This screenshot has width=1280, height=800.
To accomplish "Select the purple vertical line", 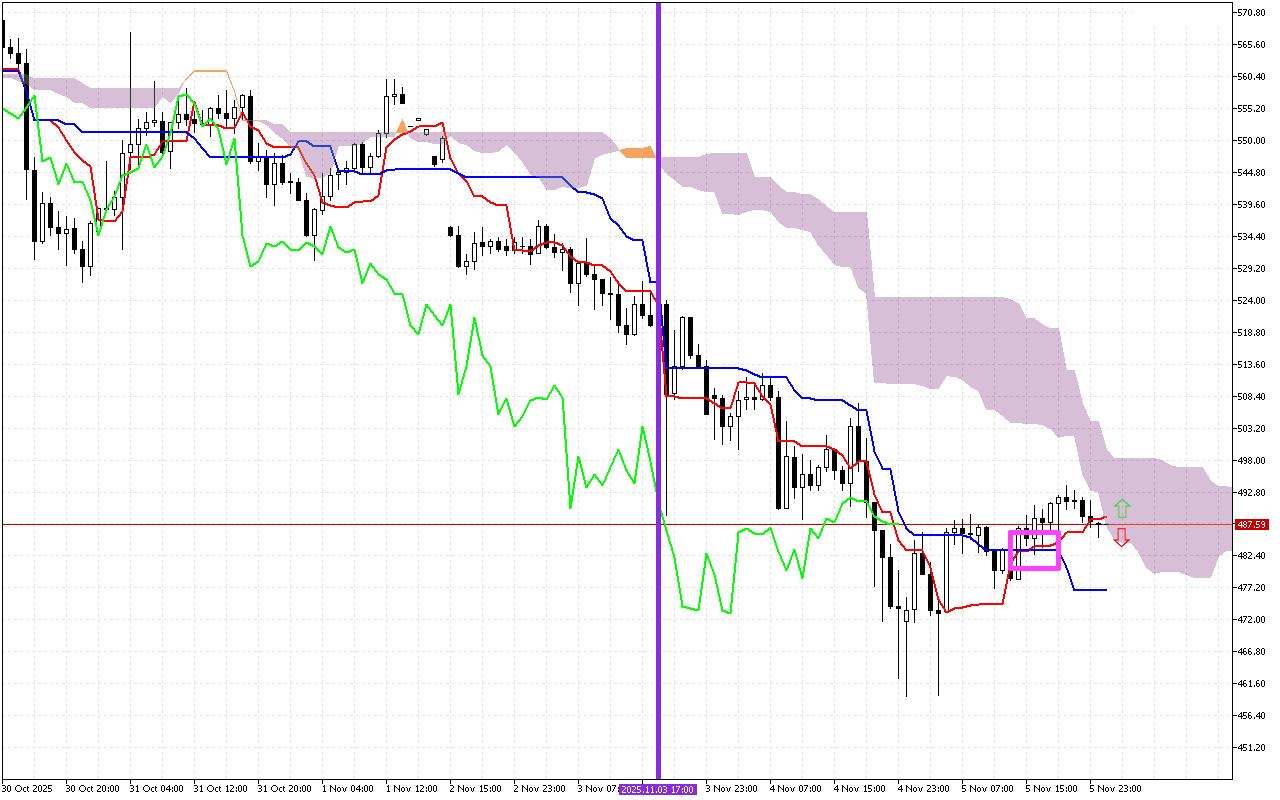I will tap(658, 300).
